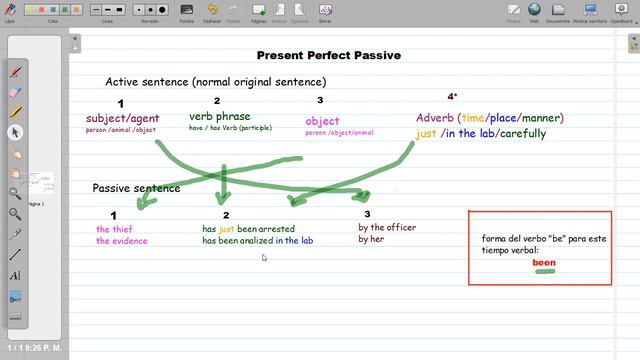Select the large eraser size
This screenshot has height=360, width=640.
click(162, 10)
